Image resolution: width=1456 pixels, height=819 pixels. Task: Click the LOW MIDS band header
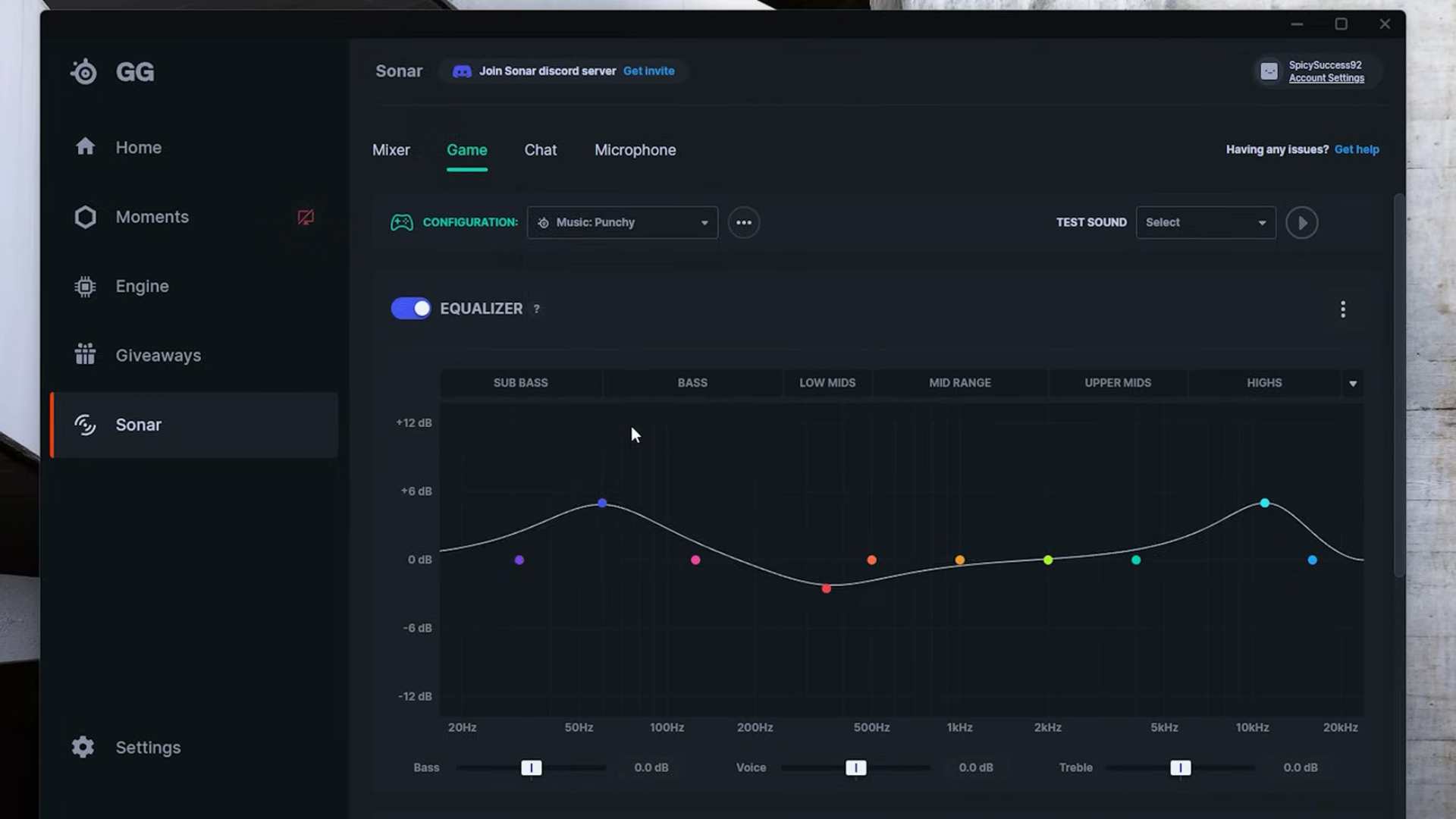[x=827, y=383]
